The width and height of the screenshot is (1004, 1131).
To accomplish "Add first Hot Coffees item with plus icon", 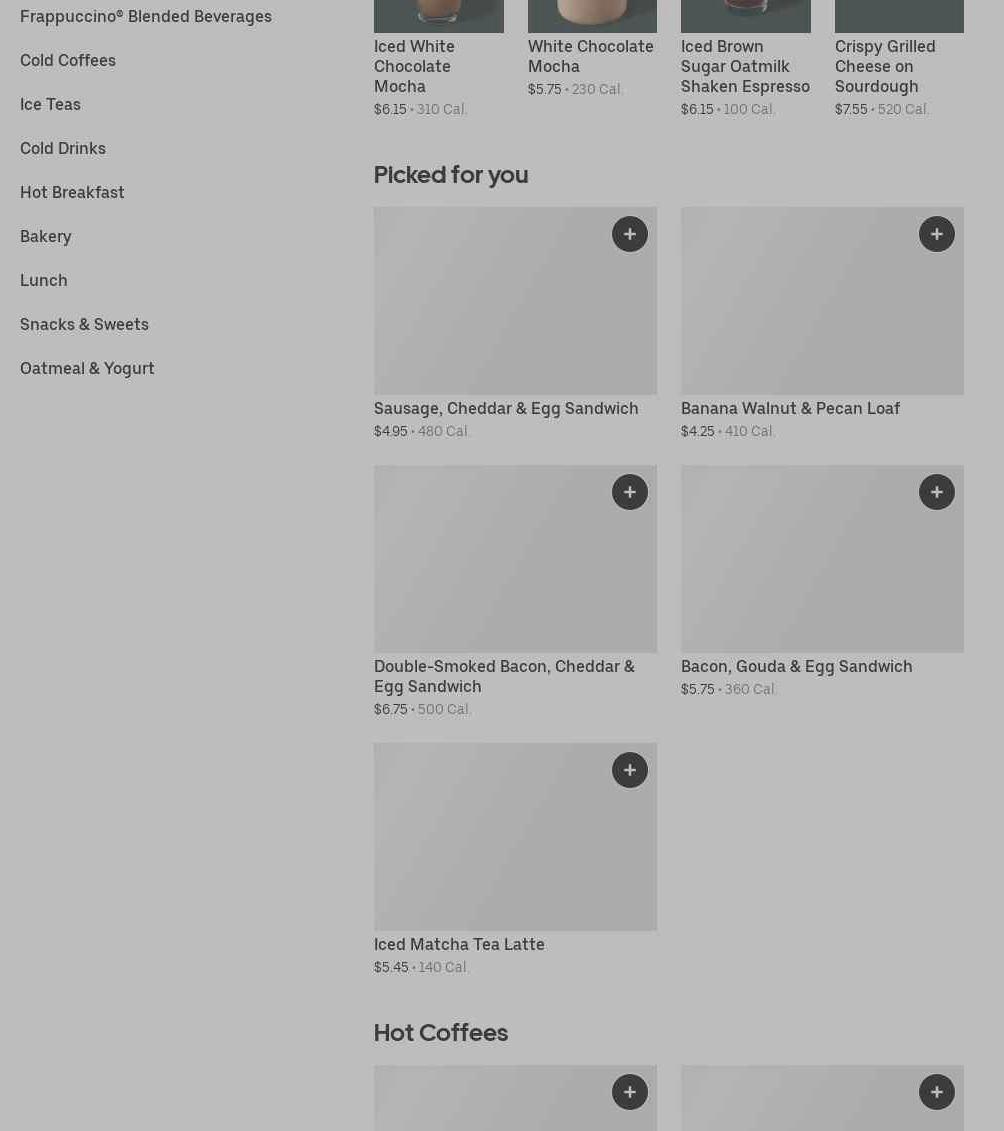I will pyautogui.click(x=630, y=1092).
